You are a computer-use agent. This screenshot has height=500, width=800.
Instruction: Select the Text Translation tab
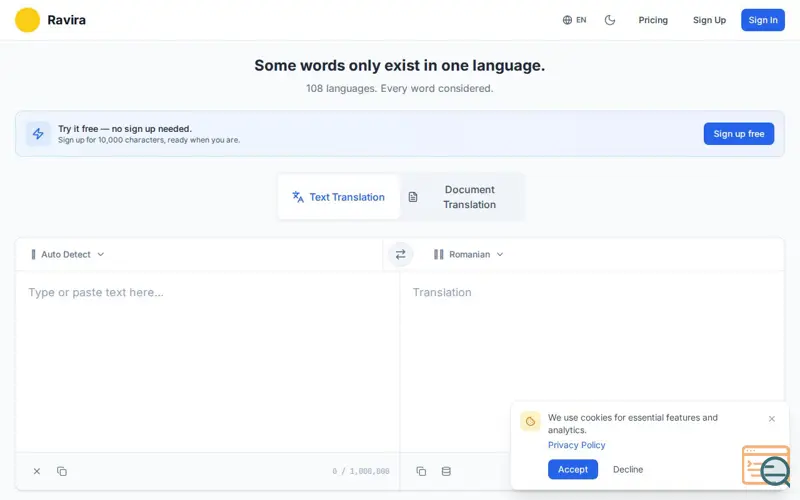(x=339, y=197)
